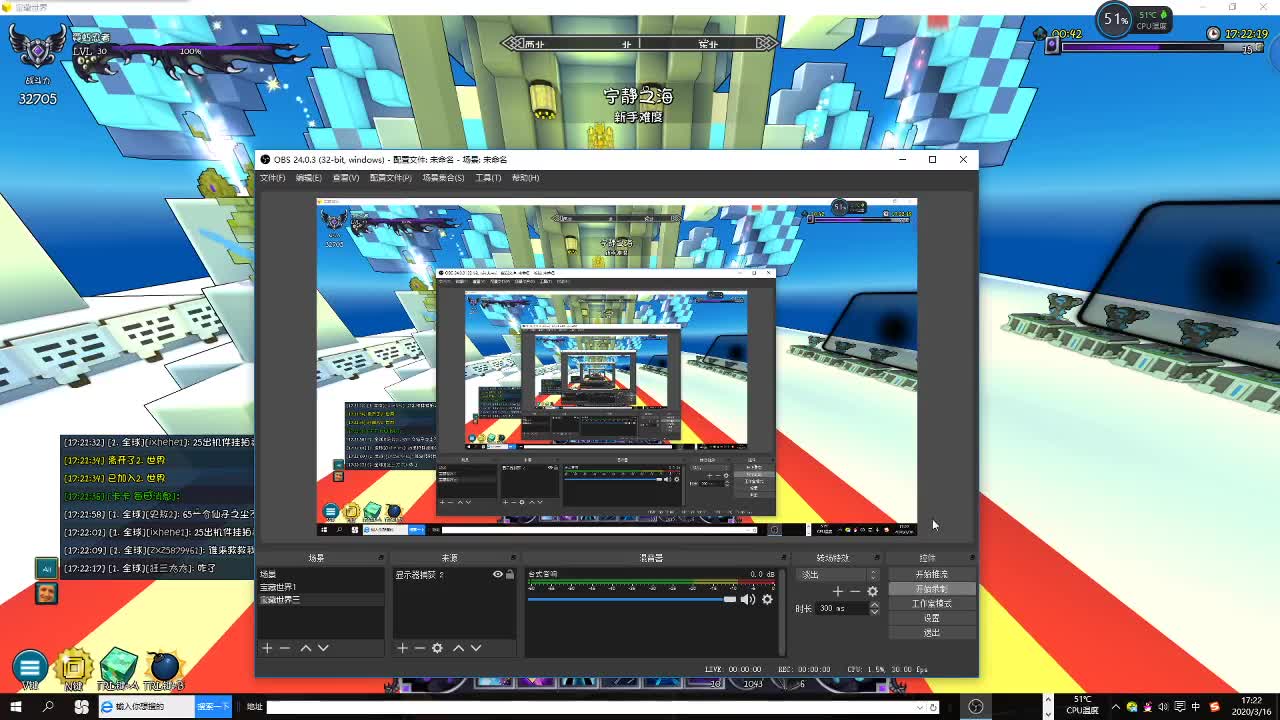Image resolution: width=1280 pixels, height=720 pixels.
Task: Add a new source with the plus icon
Action: pos(402,648)
